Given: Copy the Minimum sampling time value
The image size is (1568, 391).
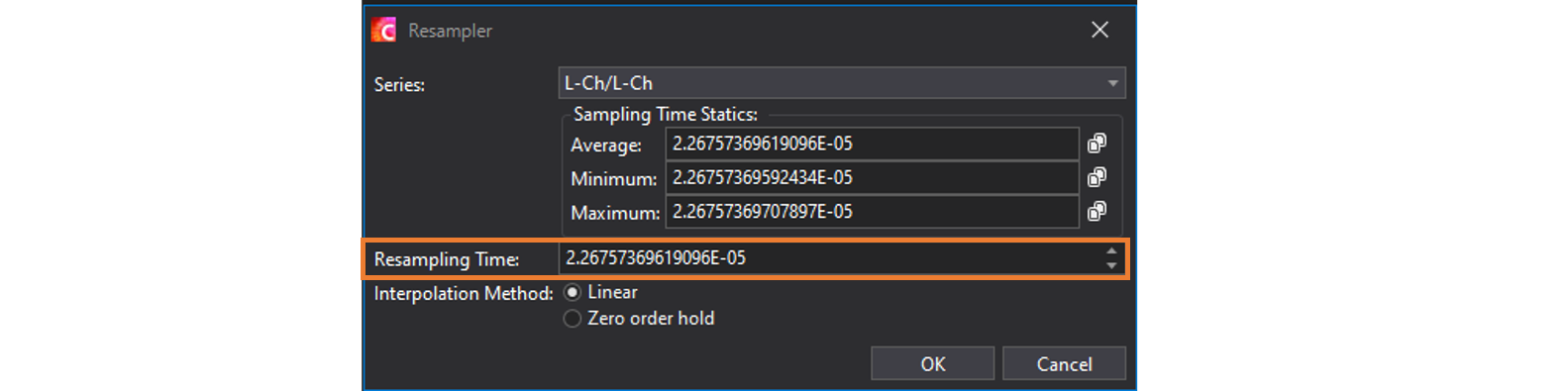Looking at the screenshot, I should [x=1097, y=177].
